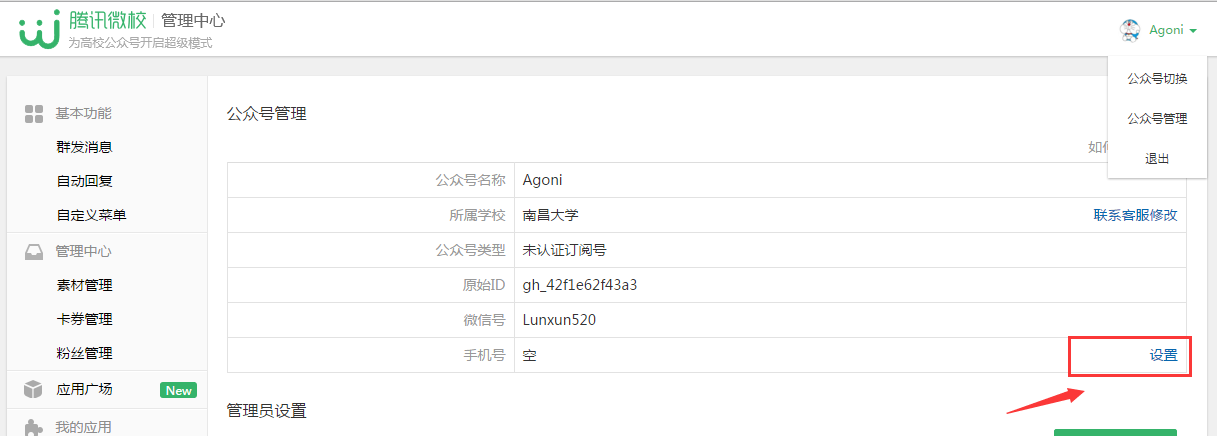The image size is (1217, 436).
Task: Click the green New badge
Action: point(178,390)
